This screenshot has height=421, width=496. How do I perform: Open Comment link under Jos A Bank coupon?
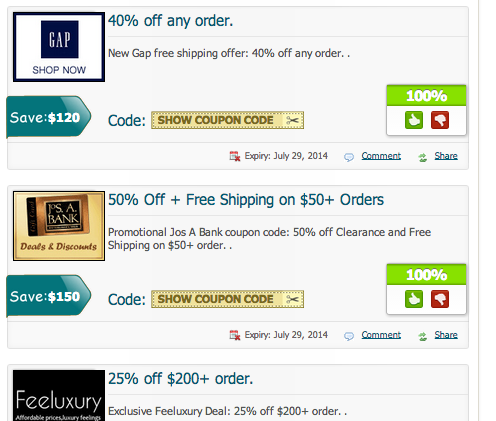(x=381, y=335)
